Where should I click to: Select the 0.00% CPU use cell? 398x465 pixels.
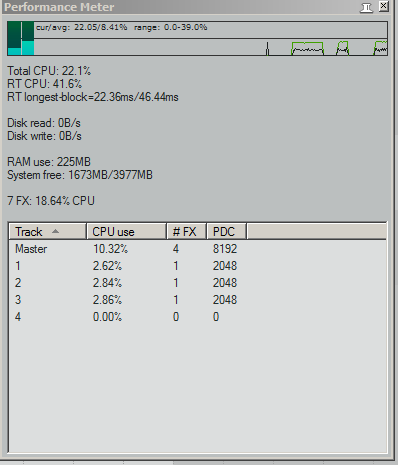107,317
